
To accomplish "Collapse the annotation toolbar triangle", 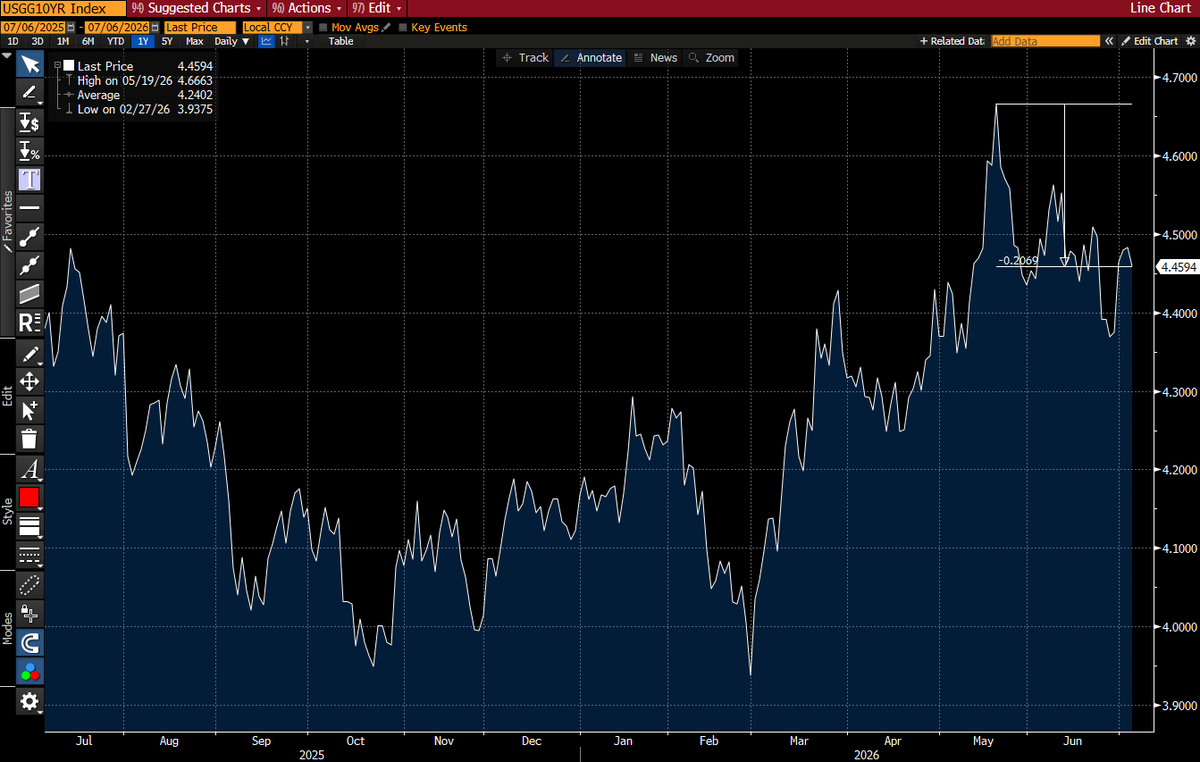I will [x=9, y=56].
